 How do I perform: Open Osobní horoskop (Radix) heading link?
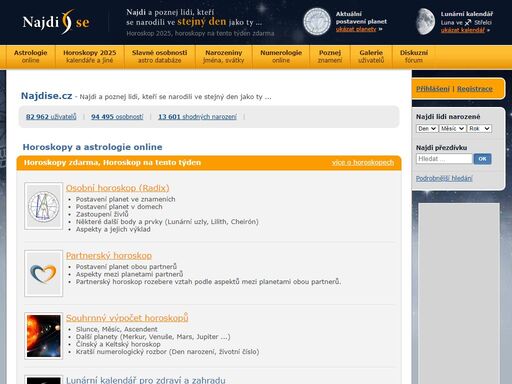tap(117, 188)
